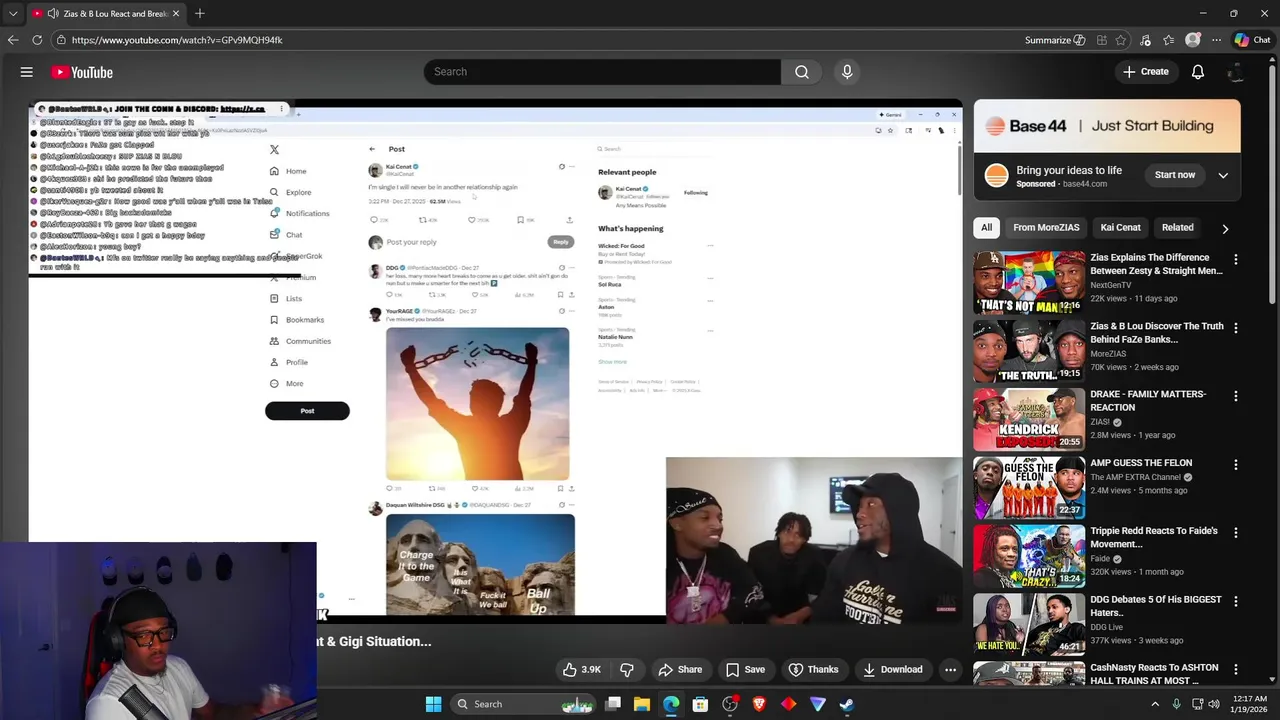Open the Edge profile icon
The height and width of the screenshot is (720, 1280).
click(x=1192, y=40)
